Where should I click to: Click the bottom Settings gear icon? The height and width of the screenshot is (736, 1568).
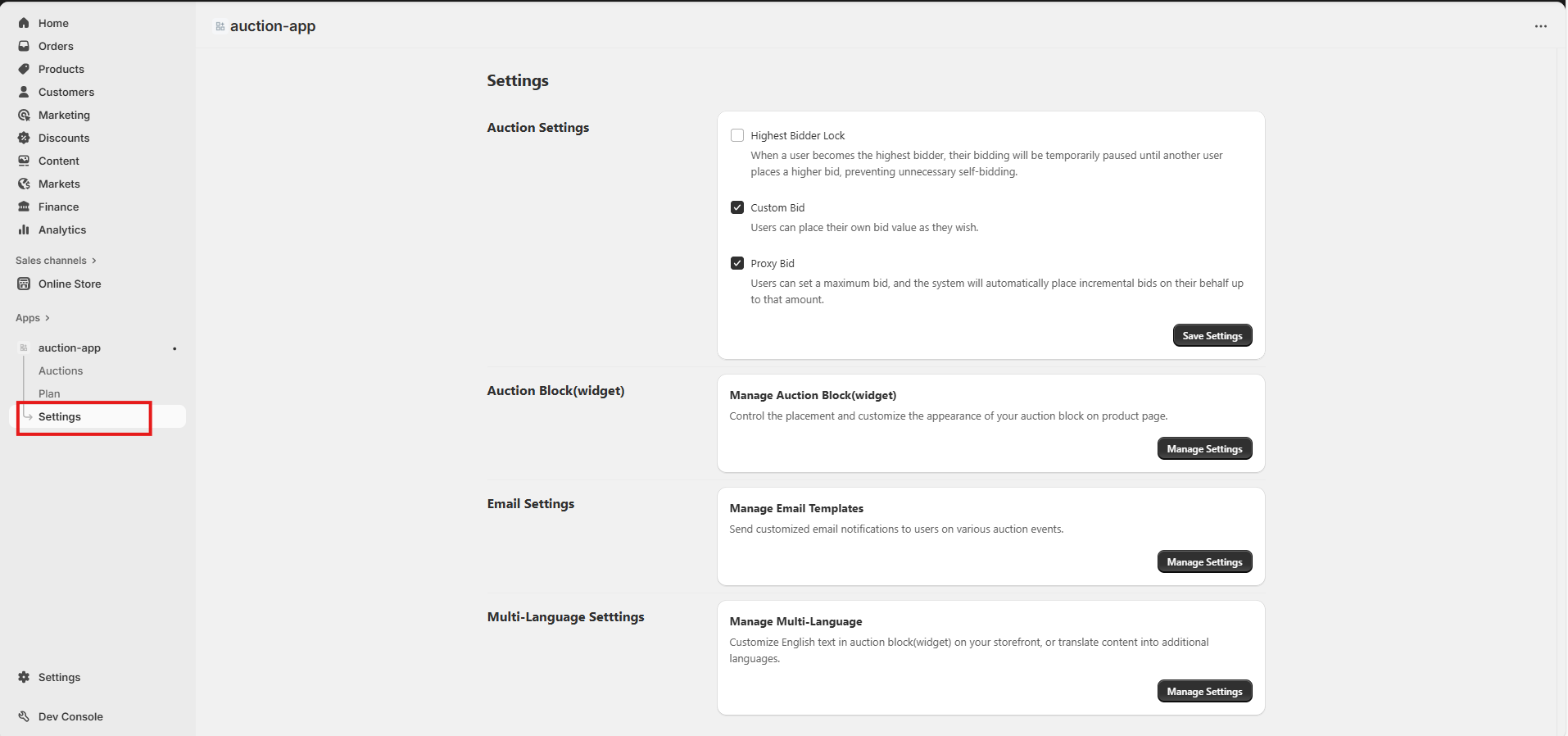click(24, 677)
